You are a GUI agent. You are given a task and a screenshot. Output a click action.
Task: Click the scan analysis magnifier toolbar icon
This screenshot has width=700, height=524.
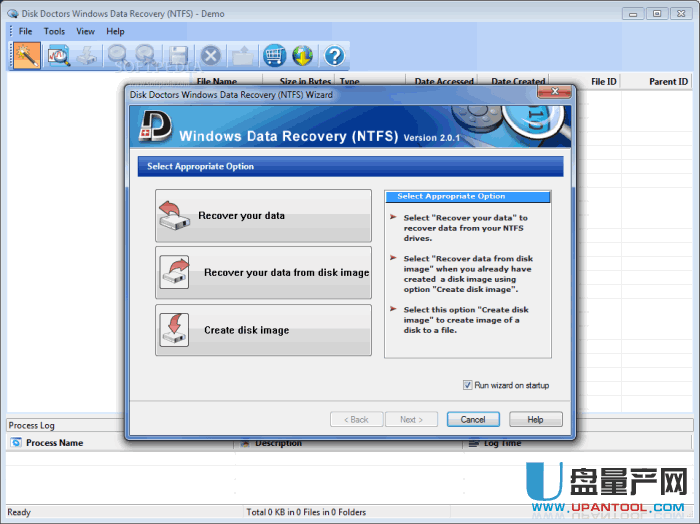point(58,56)
